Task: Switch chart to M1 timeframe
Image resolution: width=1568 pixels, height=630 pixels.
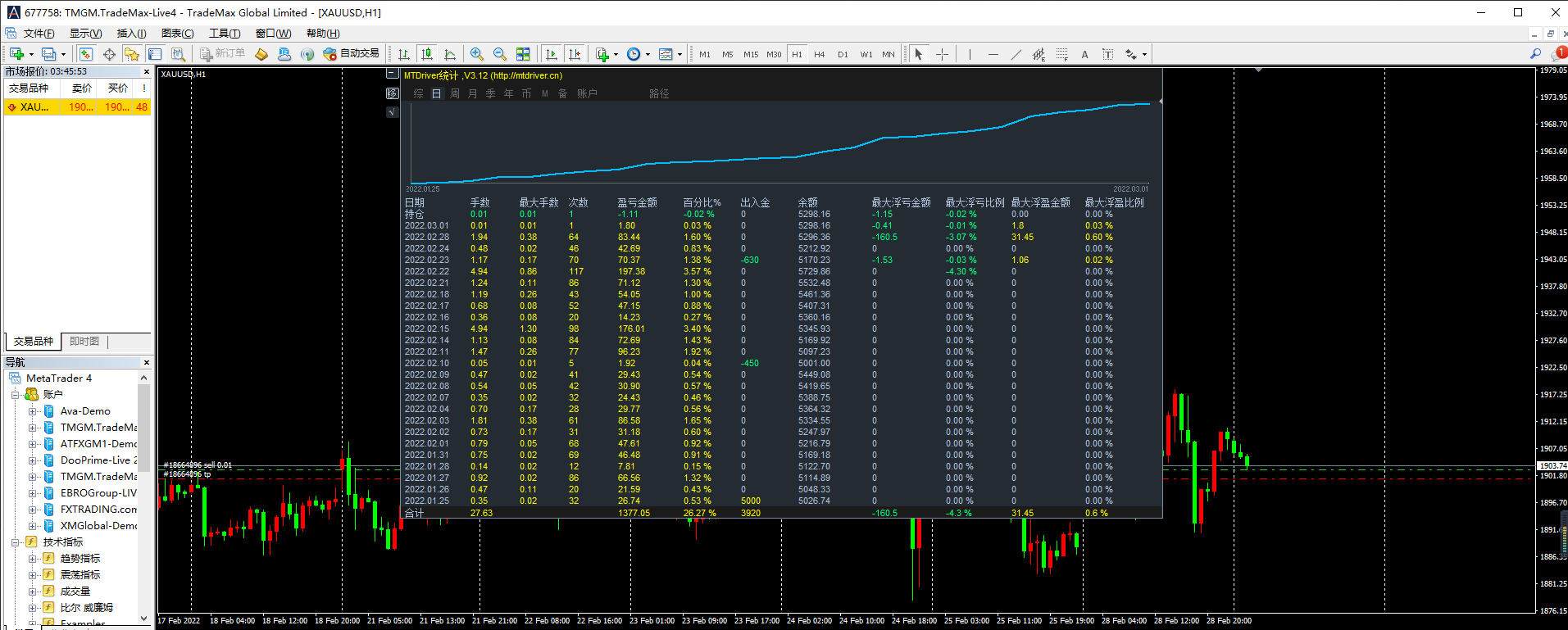Action: coord(705,54)
